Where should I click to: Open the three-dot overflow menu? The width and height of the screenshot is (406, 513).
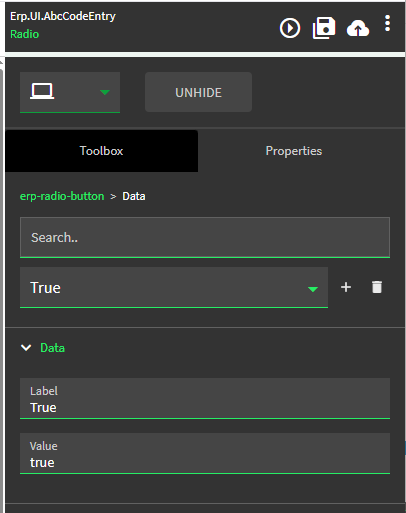click(387, 23)
